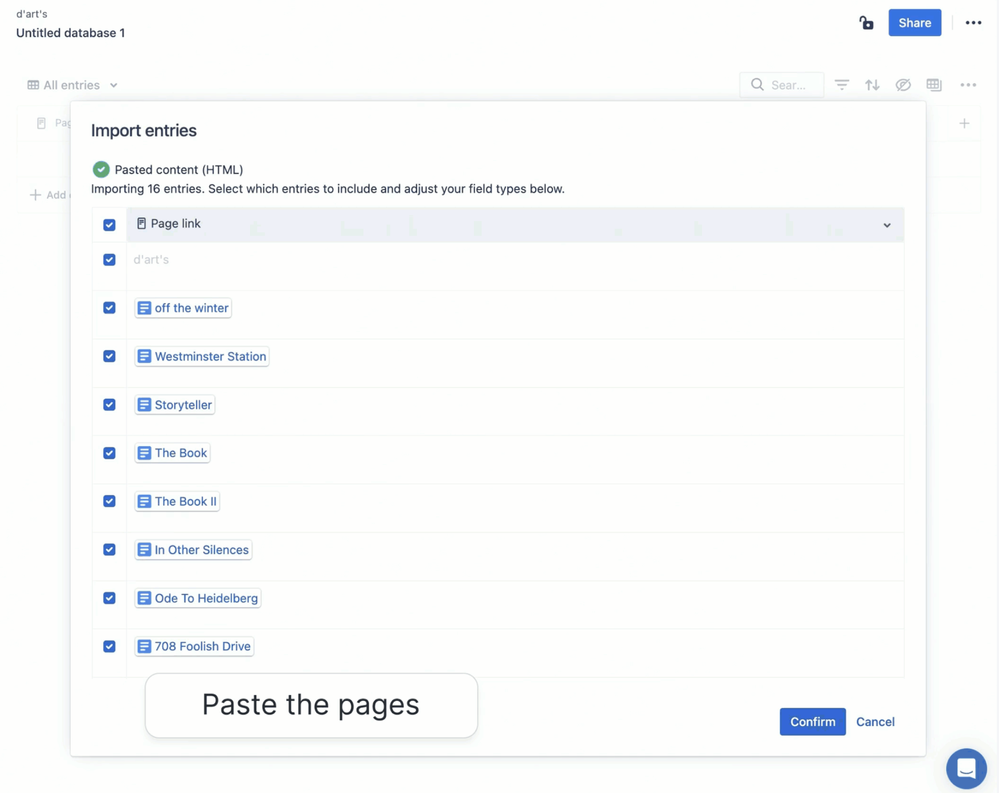Screen dimensions: 999x793
Task: Uncheck the d'art's entry checkbox
Action: (x=110, y=260)
